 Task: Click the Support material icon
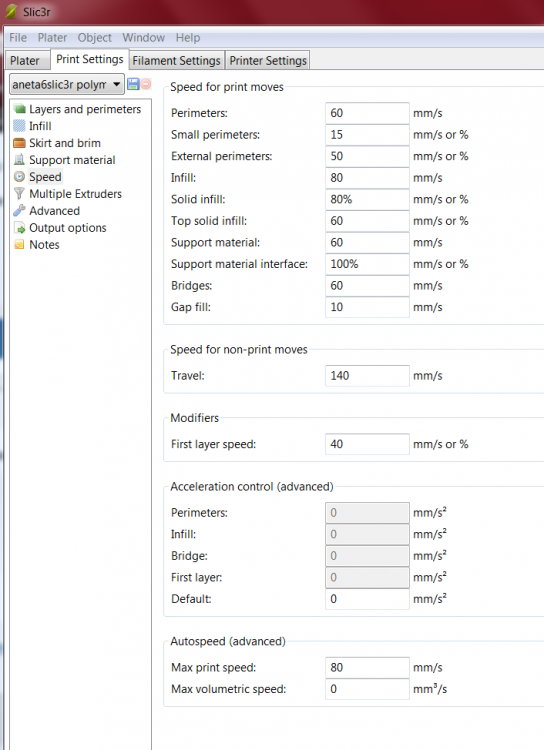pyautogui.click(x=19, y=160)
